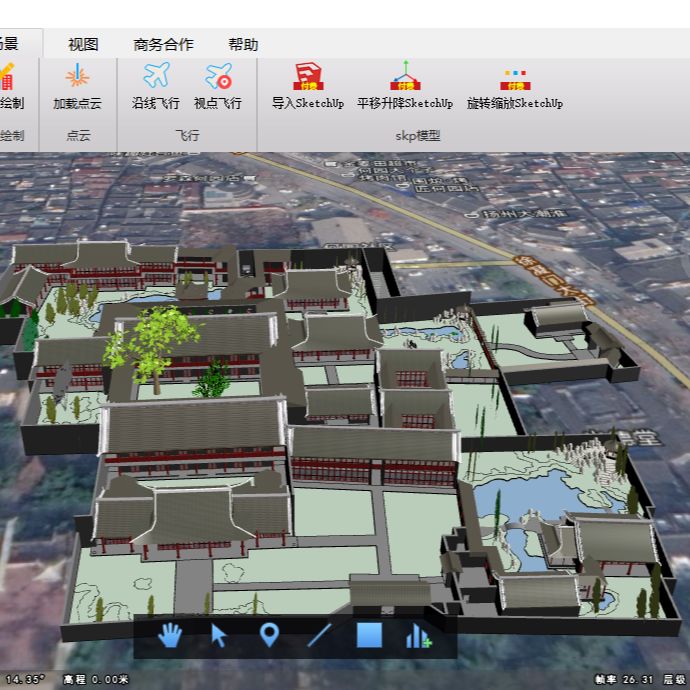
Task: Pick the location pin marker tool
Action: 268,635
